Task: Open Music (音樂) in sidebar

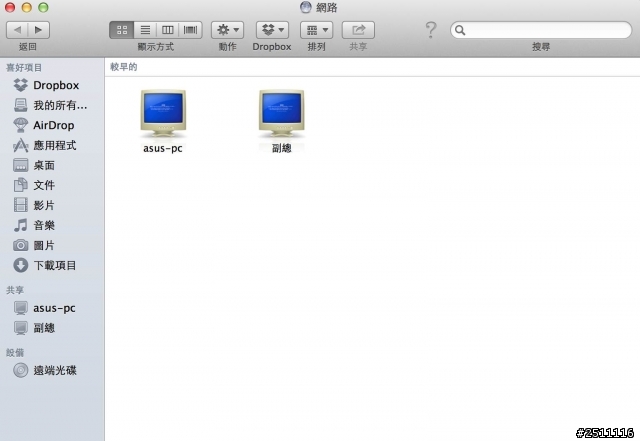Action: click(52, 225)
